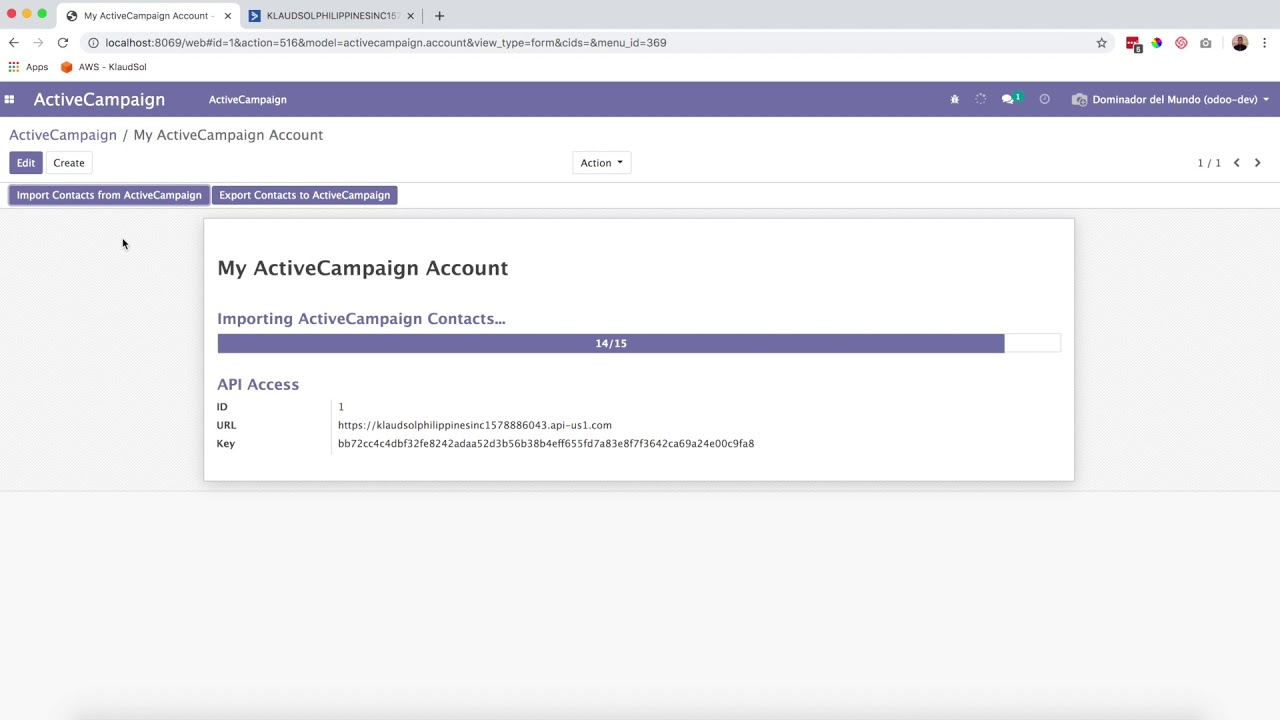Viewport: 1280px width, 720px height.
Task: Open the red extension with badge 5
Action: point(1133,44)
